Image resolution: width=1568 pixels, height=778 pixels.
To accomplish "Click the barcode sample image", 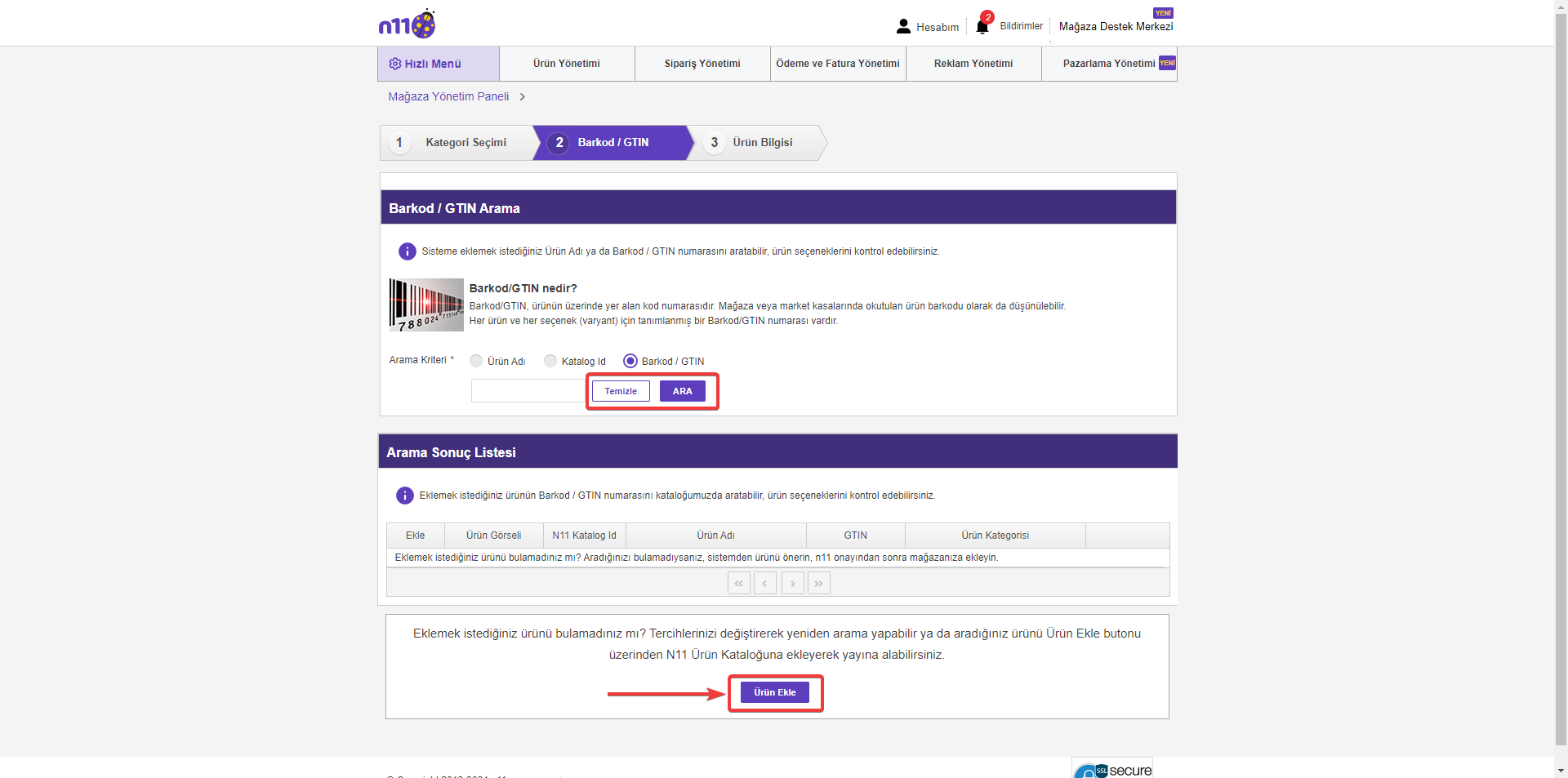I will pos(426,305).
